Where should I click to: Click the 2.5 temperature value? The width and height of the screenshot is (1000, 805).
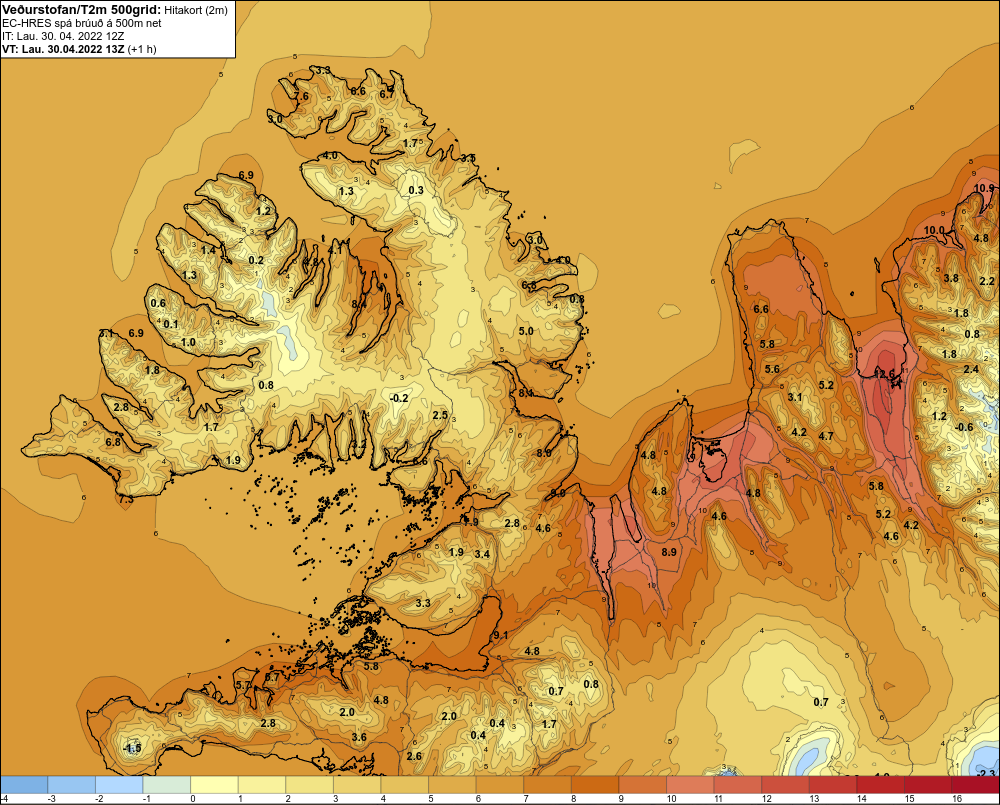440,415
